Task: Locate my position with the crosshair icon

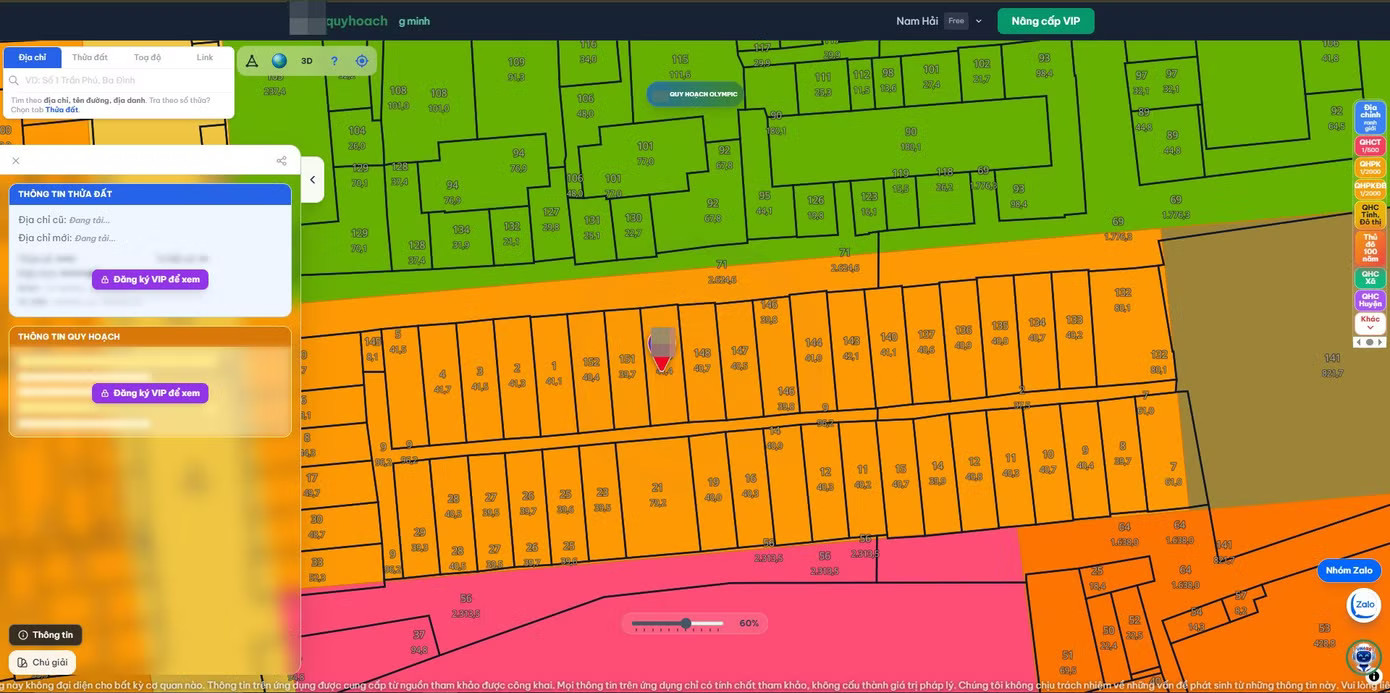Action: pos(362,61)
